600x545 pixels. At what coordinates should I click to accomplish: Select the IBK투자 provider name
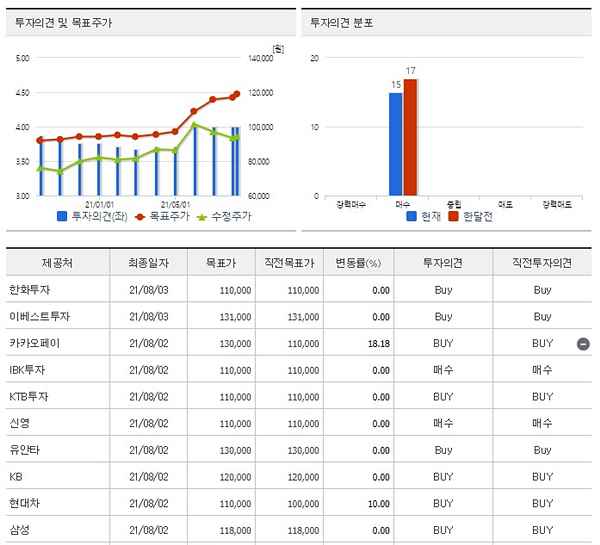(x=27, y=370)
